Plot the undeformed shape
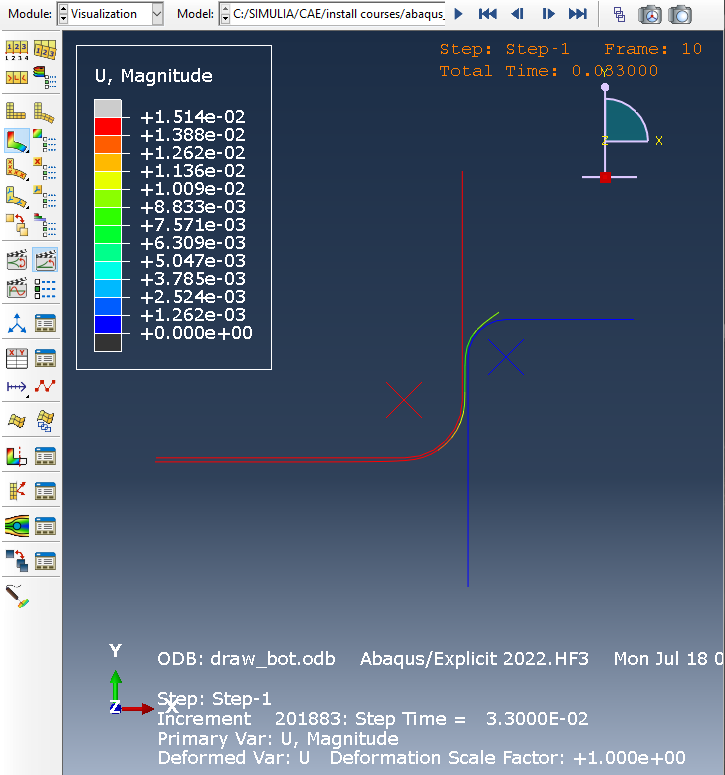 pyautogui.click(x=17, y=112)
